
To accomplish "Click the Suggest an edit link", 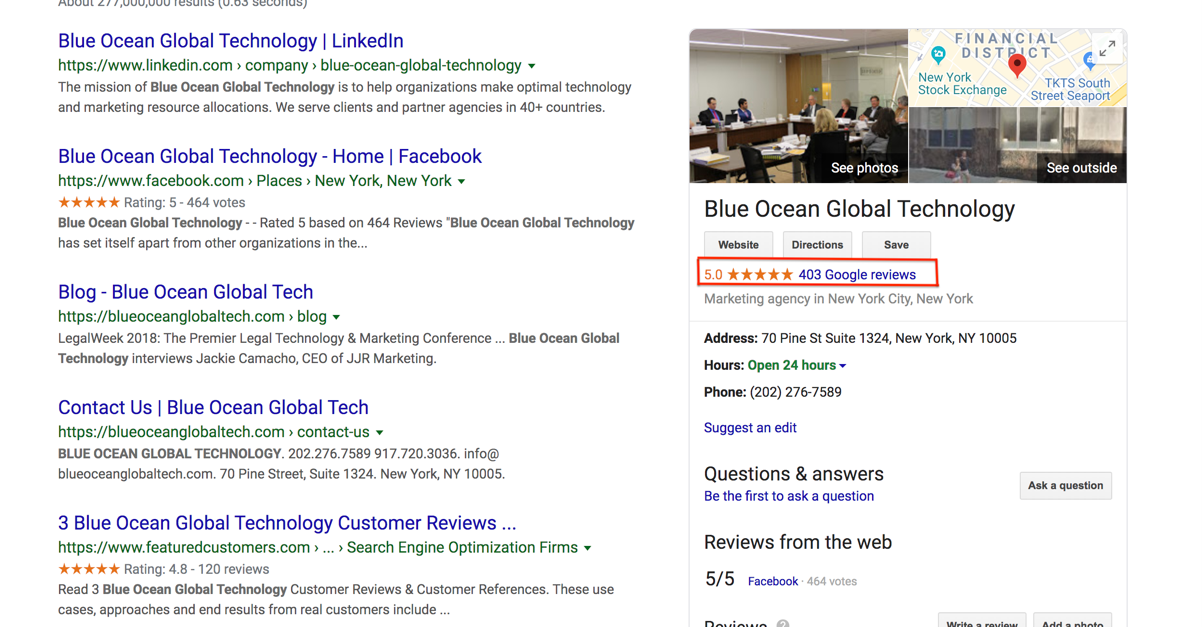I will click(x=750, y=428).
